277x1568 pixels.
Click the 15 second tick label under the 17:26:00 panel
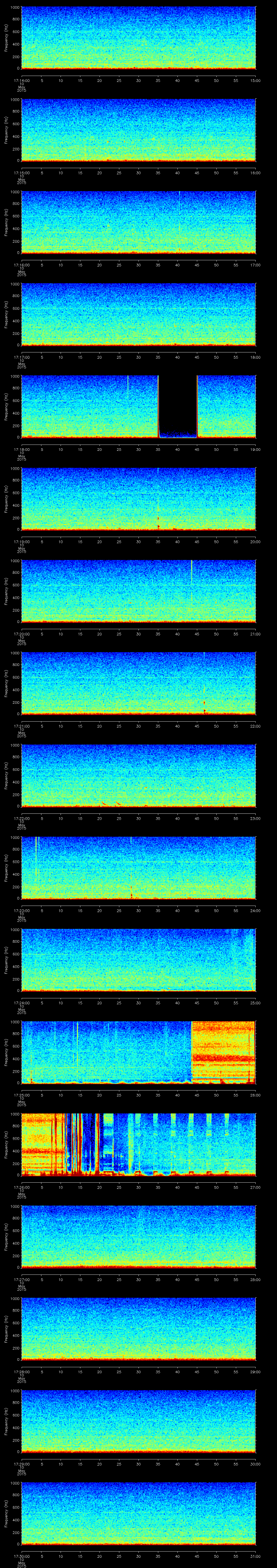[x=80, y=1187]
